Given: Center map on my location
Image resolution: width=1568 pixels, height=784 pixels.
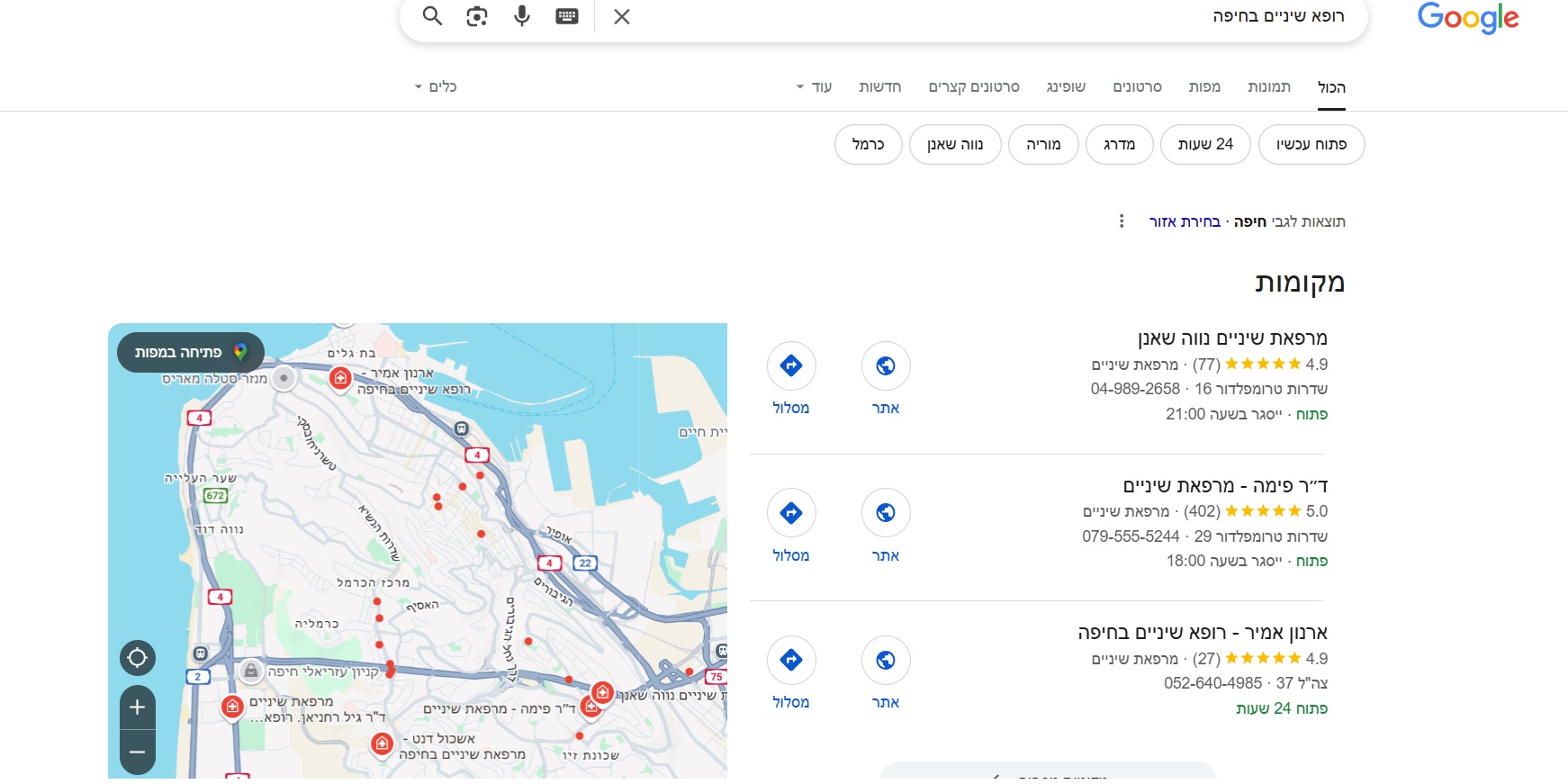Looking at the screenshot, I should pos(138,658).
